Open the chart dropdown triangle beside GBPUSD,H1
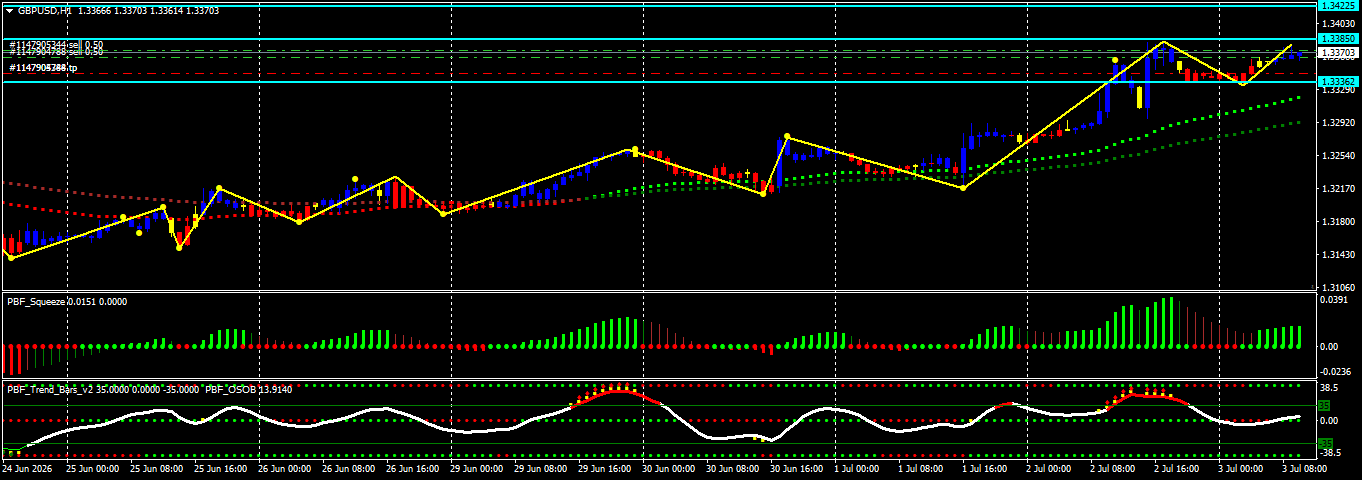The width and height of the screenshot is (1362, 480). click(x=9, y=10)
